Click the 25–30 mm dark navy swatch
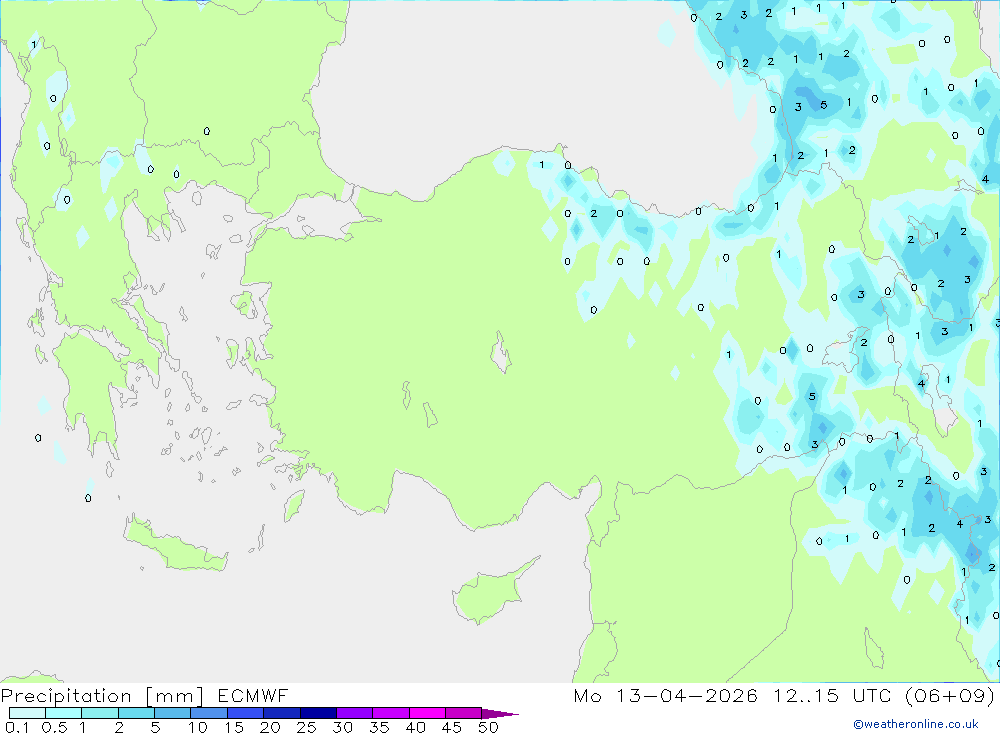Image resolution: width=1000 pixels, height=733 pixels. tap(318, 713)
